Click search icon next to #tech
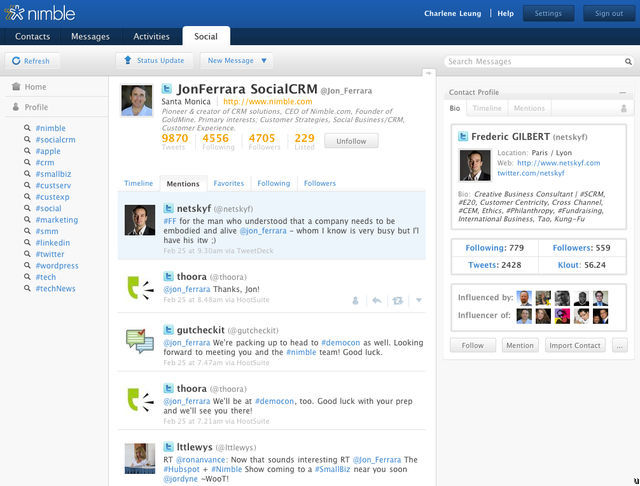The width and height of the screenshot is (640, 486). coord(27,276)
